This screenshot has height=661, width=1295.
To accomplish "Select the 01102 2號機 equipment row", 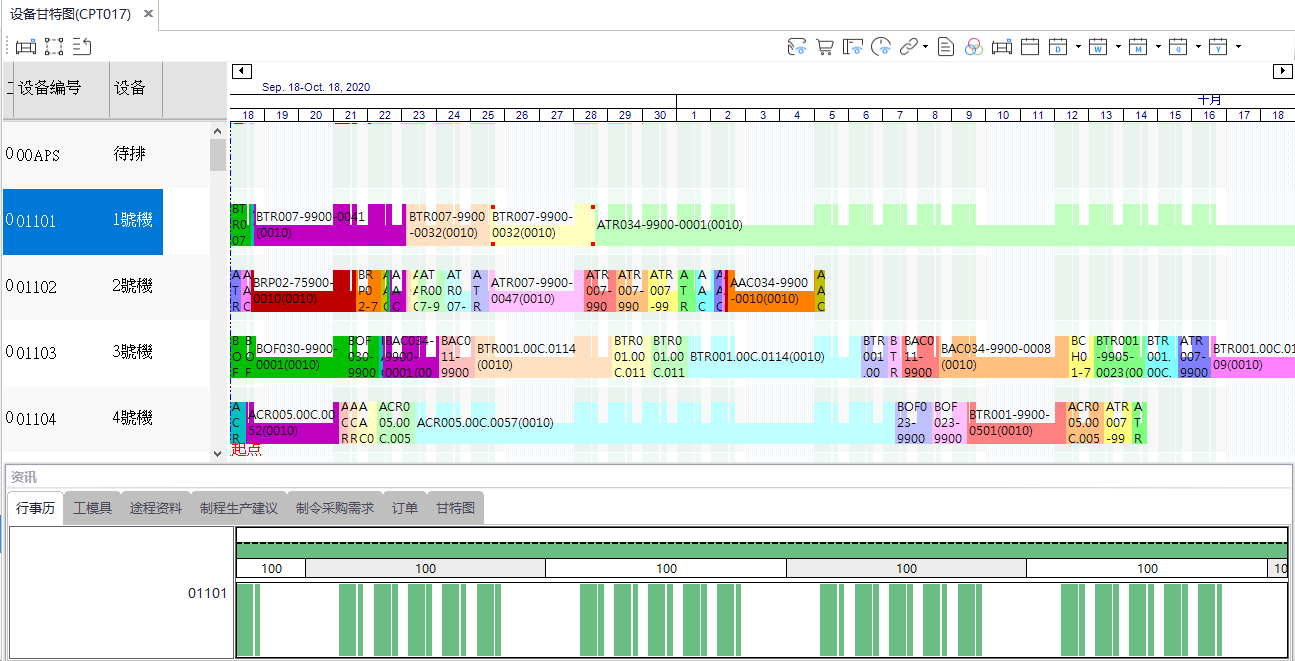I will point(82,287).
